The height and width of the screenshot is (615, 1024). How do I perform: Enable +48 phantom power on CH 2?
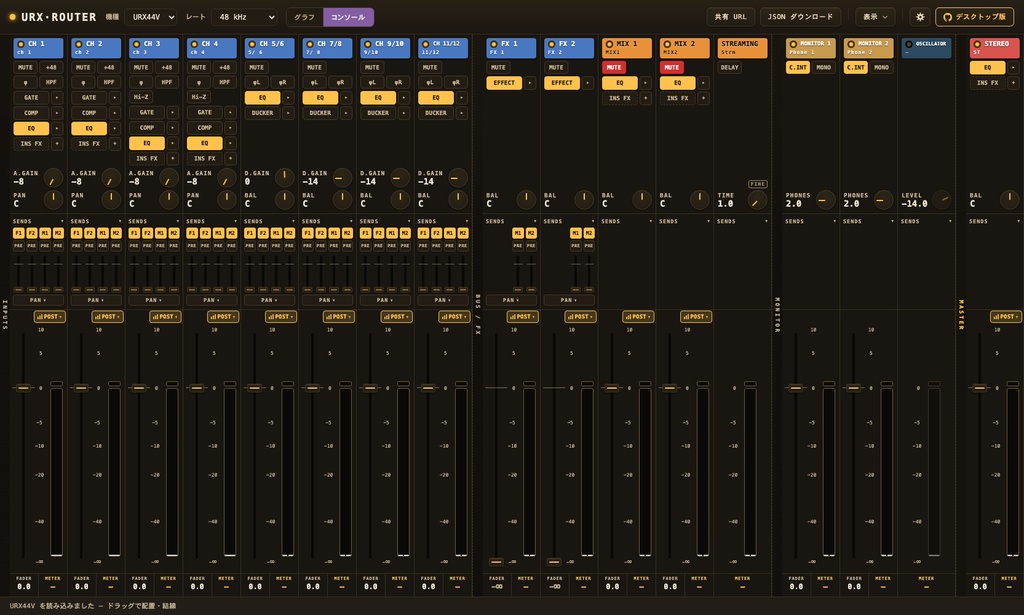point(108,67)
